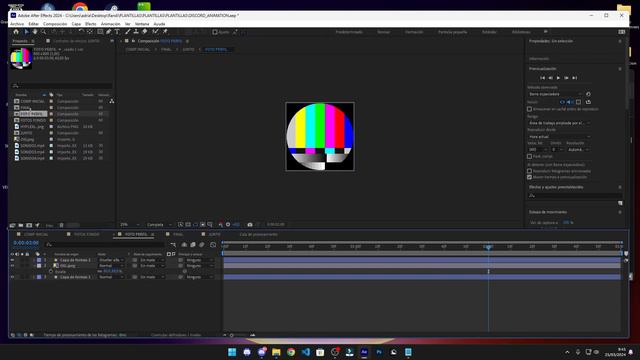Click the new folder icon in Project footer
Image resolution: width=640 pixels, height=360 pixels.
pos(20,225)
